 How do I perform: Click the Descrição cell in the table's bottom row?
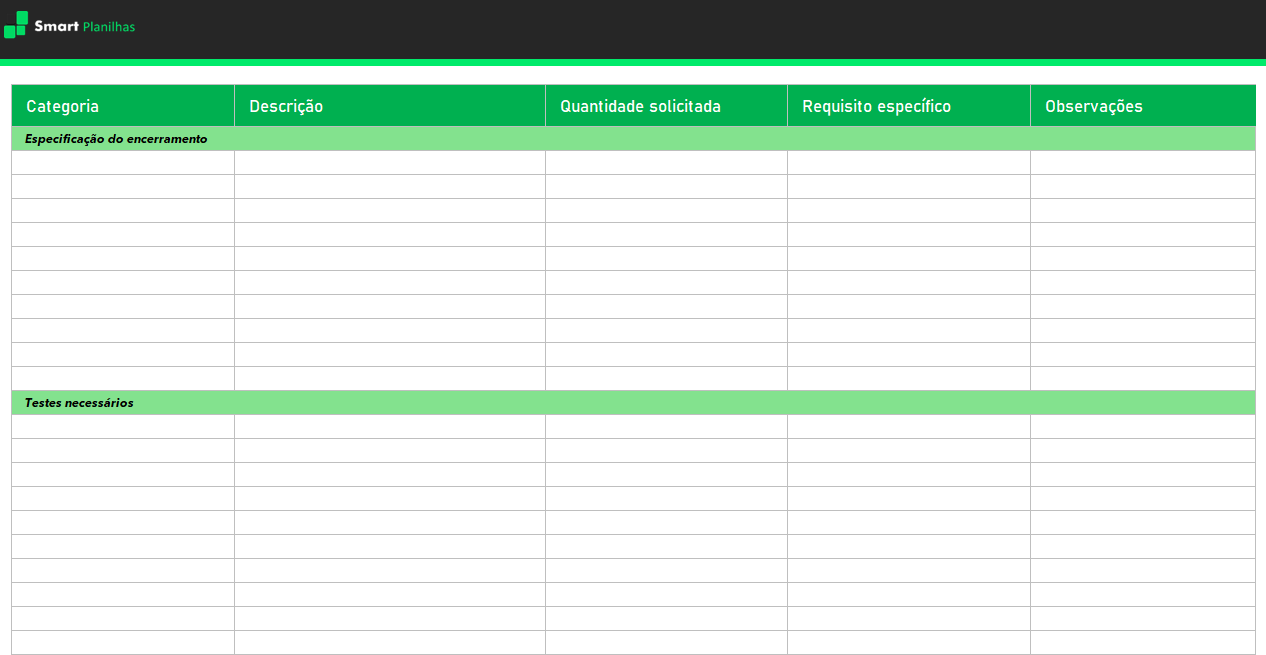click(x=389, y=642)
